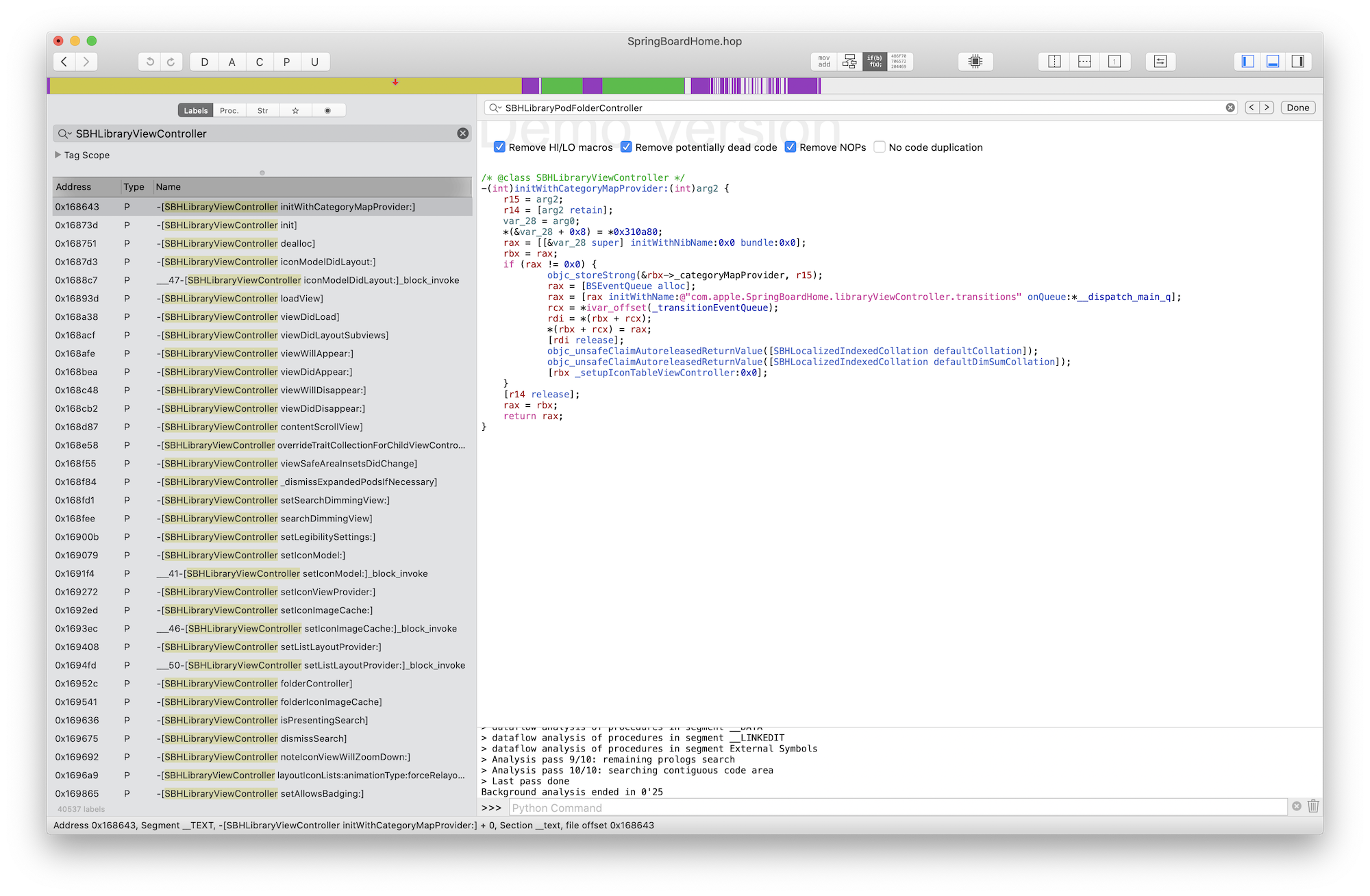The width and height of the screenshot is (1370, 896).
Task: Toggle the right inspector panel
Action: (1297, 62)
